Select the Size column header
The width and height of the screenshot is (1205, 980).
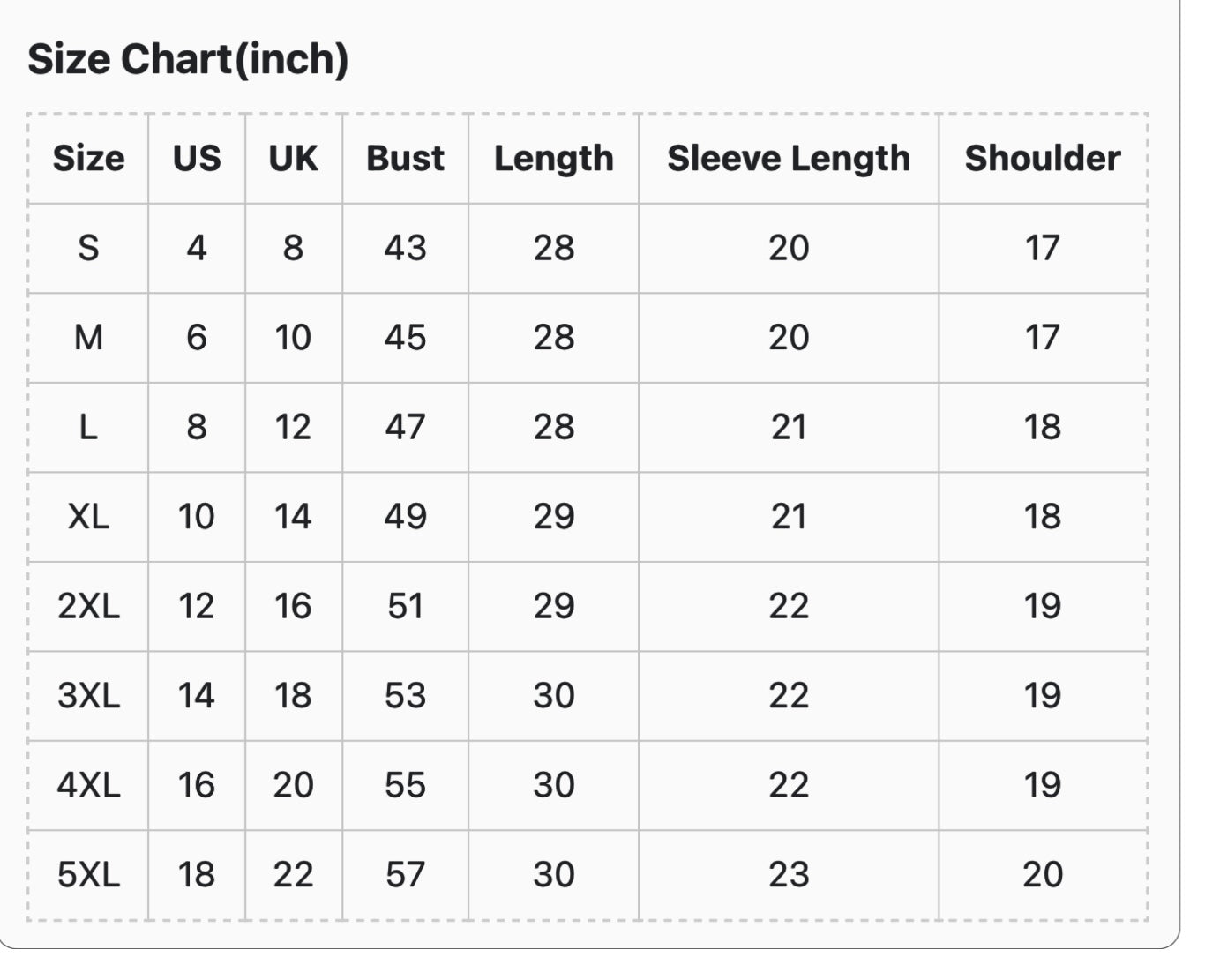pos(88,159)
